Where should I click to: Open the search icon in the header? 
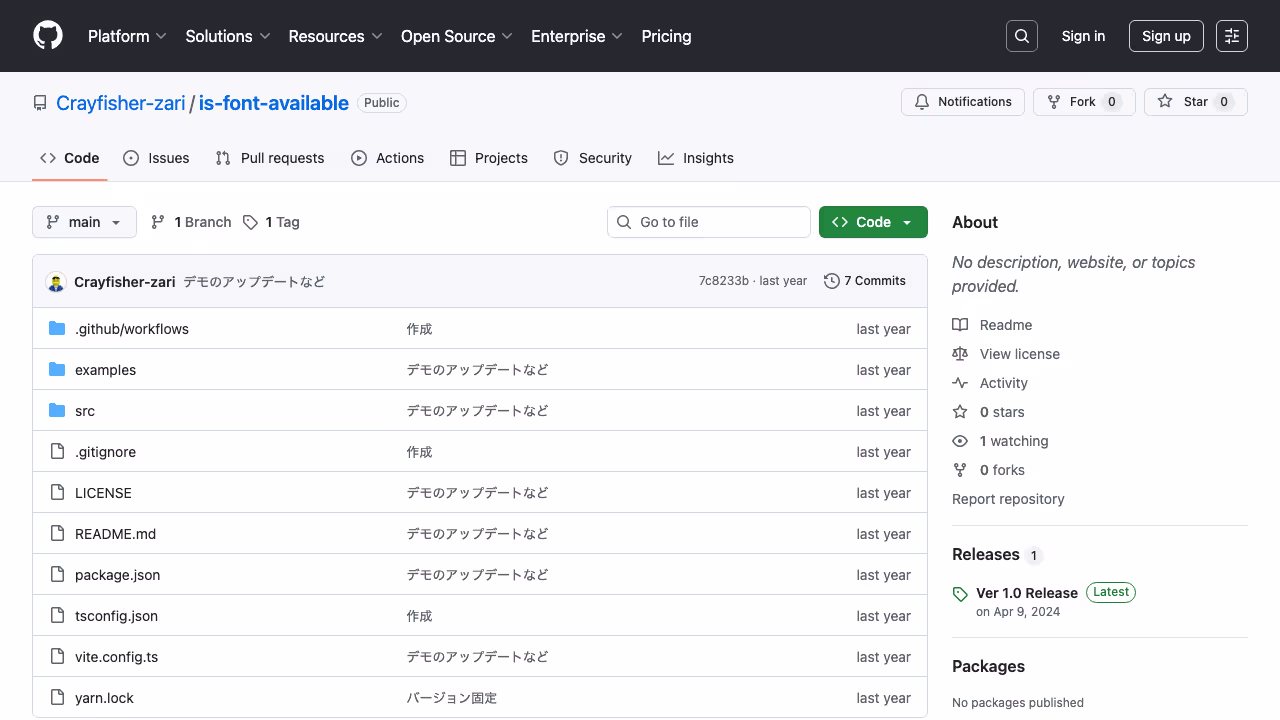point(1021,36)
